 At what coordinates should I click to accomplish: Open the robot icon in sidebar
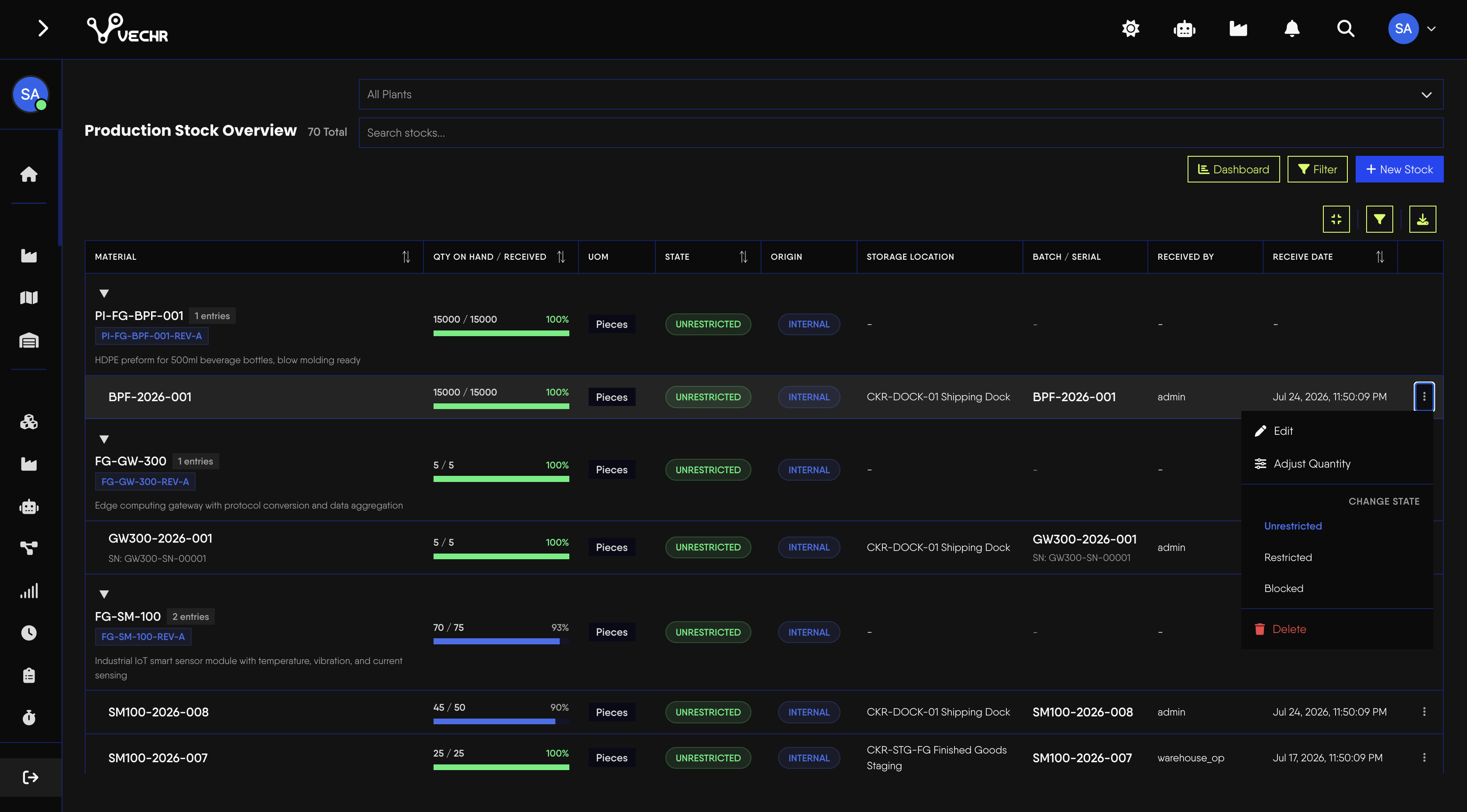[29, 506]
